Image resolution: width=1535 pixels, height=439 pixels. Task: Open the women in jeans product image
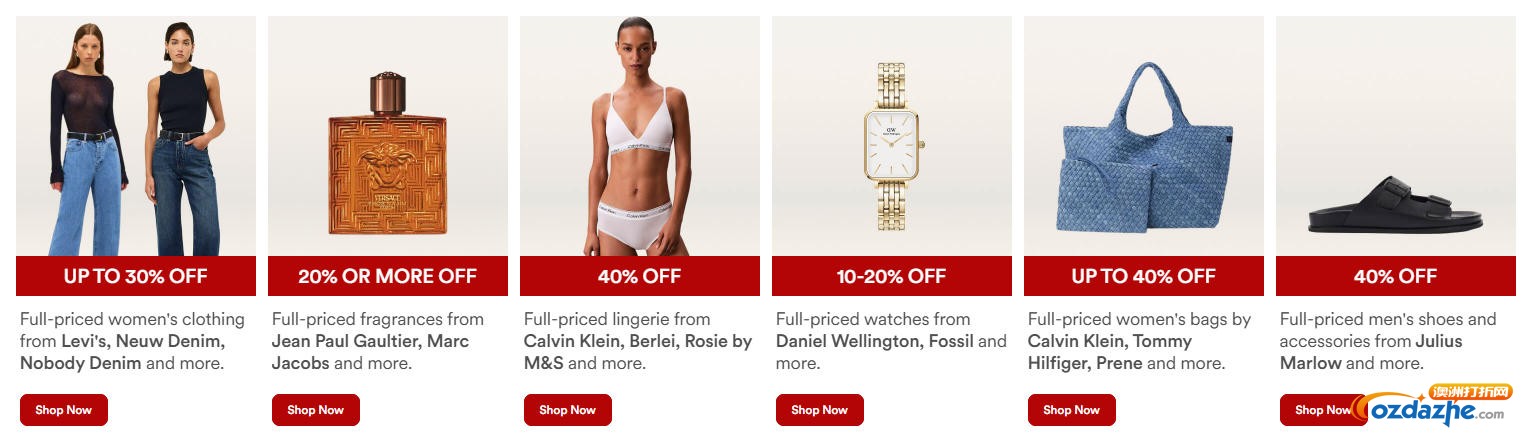coord(136,136)
